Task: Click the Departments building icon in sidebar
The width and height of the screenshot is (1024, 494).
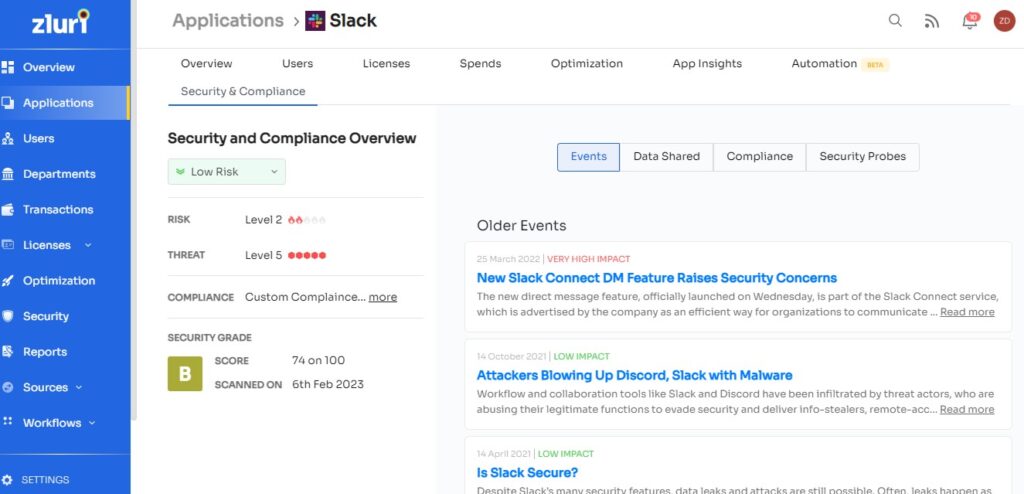Action: [8, 174]
